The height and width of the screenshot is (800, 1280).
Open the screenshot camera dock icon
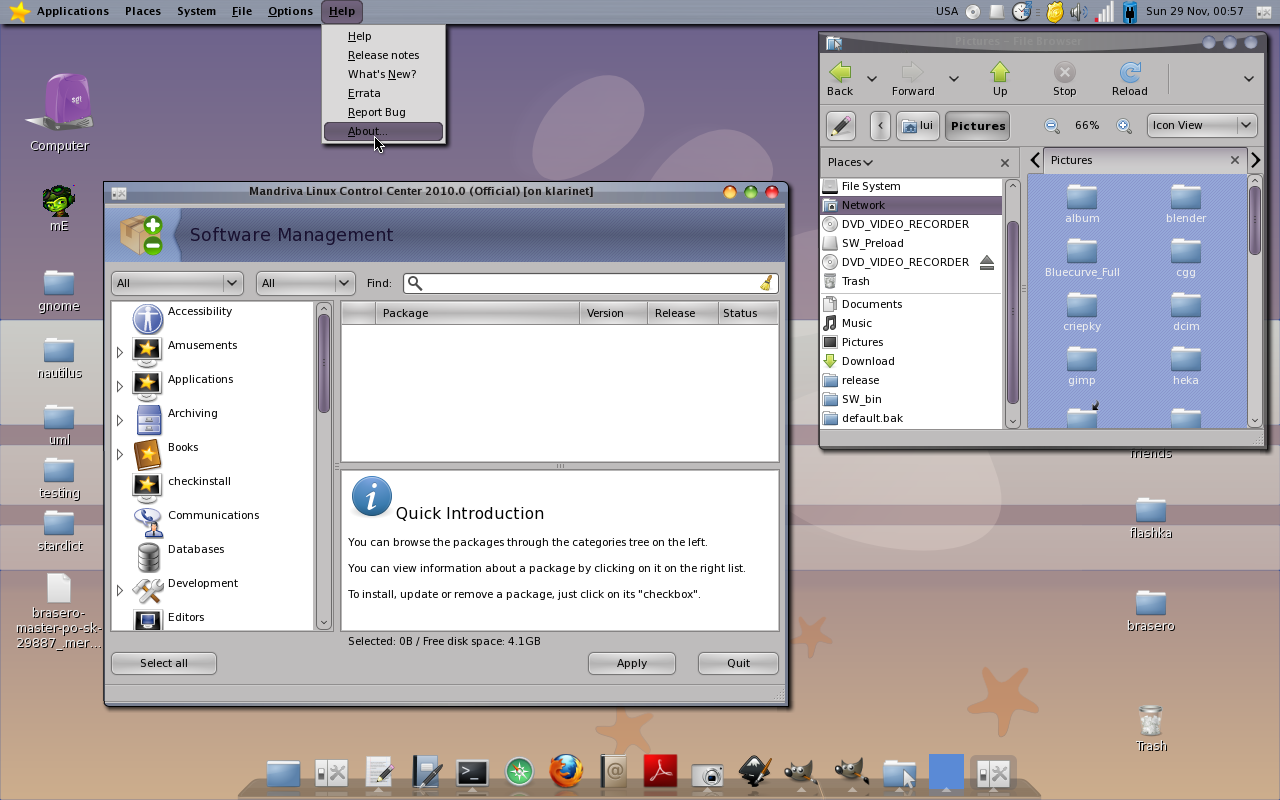(x=707, y=774)
